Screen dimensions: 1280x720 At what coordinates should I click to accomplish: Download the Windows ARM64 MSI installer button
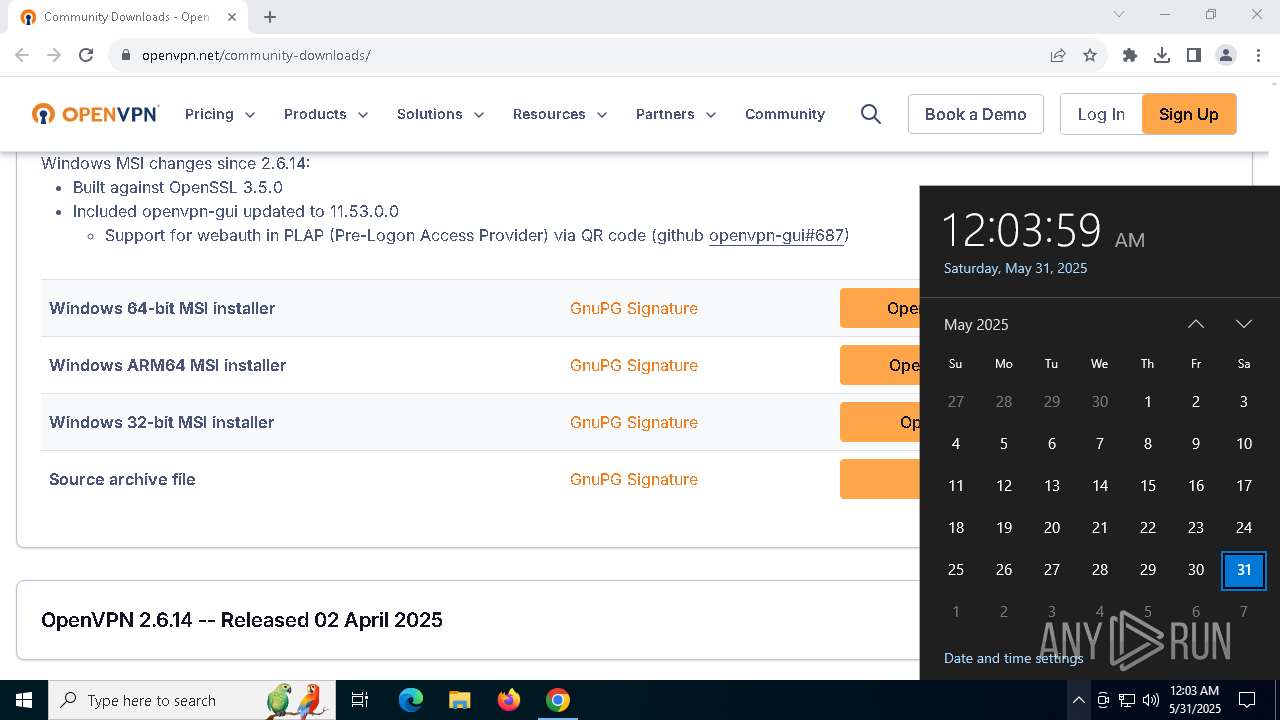click(x=880, y=365)
